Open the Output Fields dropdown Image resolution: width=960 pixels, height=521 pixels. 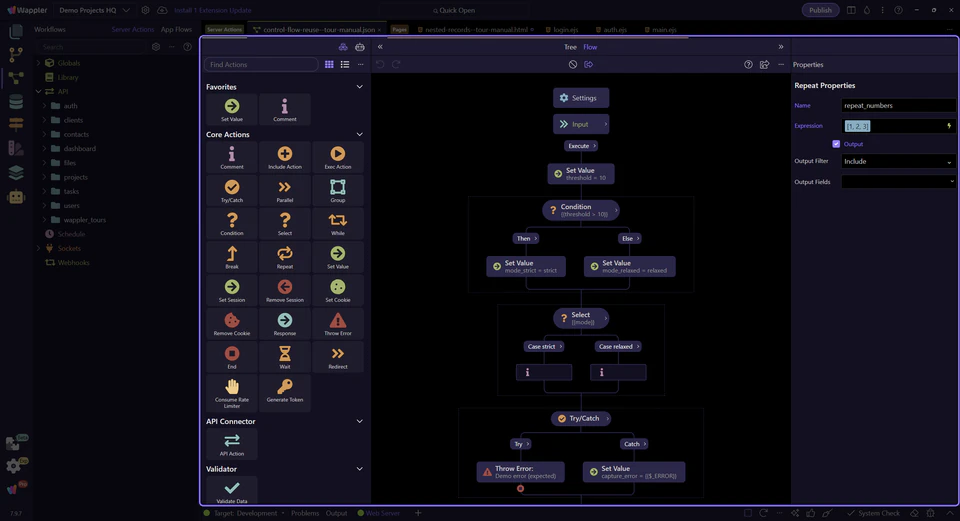[x=898, y=182]
